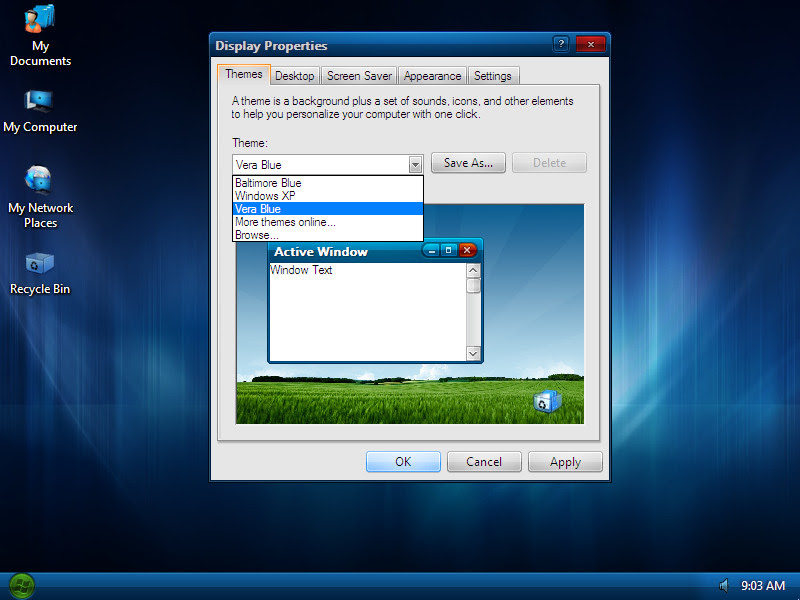Image resolution: width=800 pixels, height=600 pixels.
Task: Go to the Settings tab
Action: (492, 76)
